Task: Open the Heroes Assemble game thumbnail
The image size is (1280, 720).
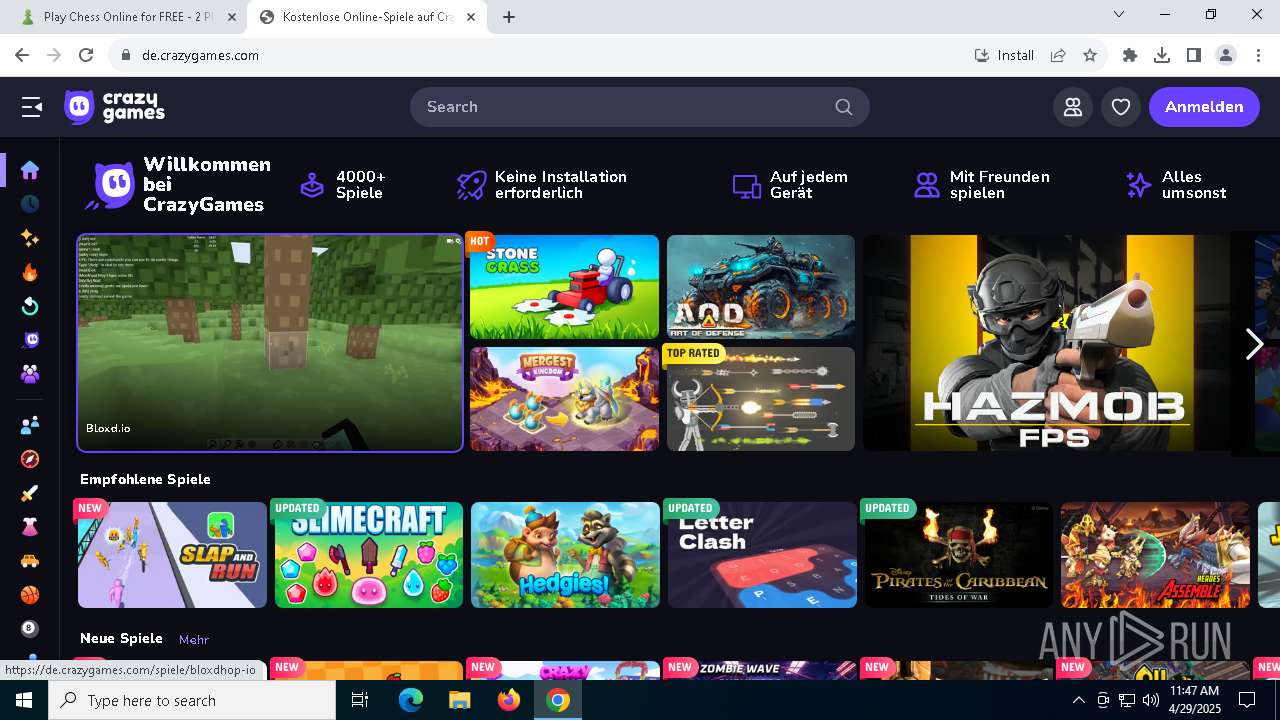Action: [x=1155, y=555]
